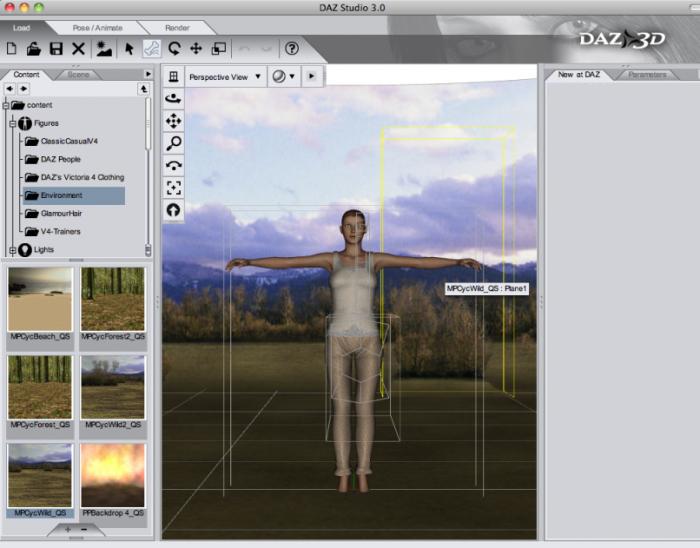
Task: Click the MPCycBeach_QS thumbnail
Action: click(x=40, y=299)
